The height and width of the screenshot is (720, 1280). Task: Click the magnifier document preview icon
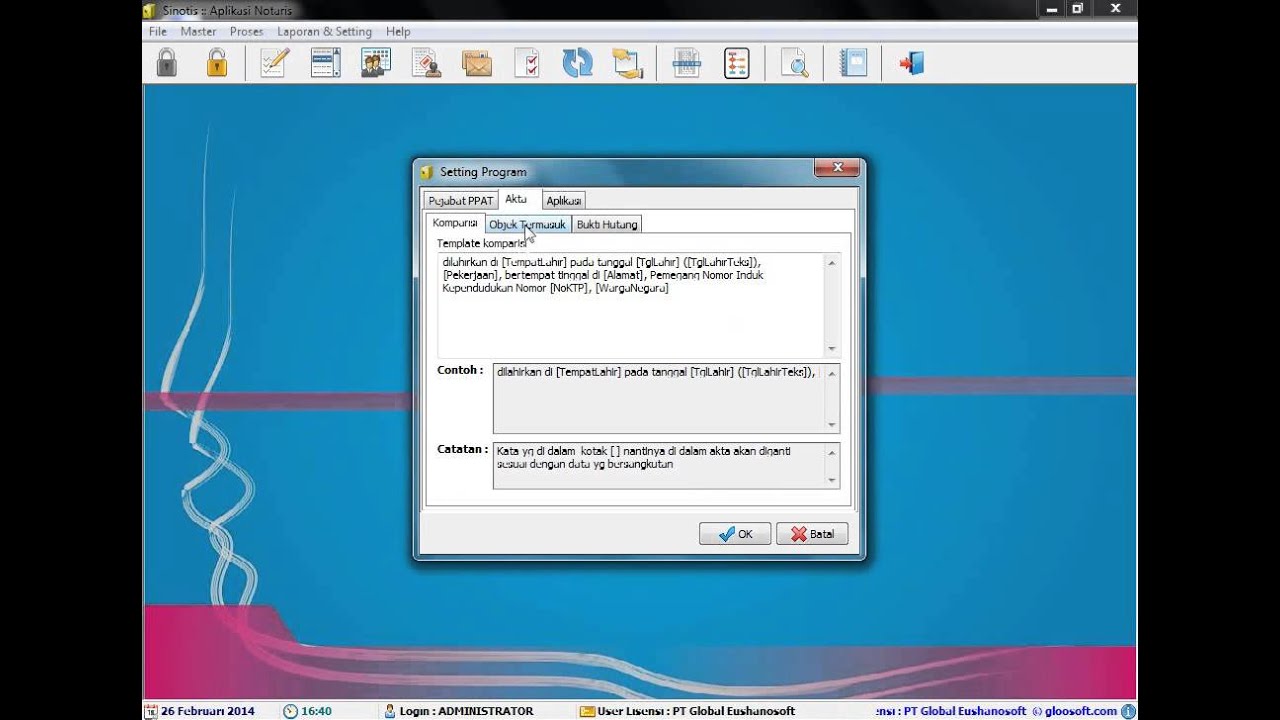coord(795,63)
